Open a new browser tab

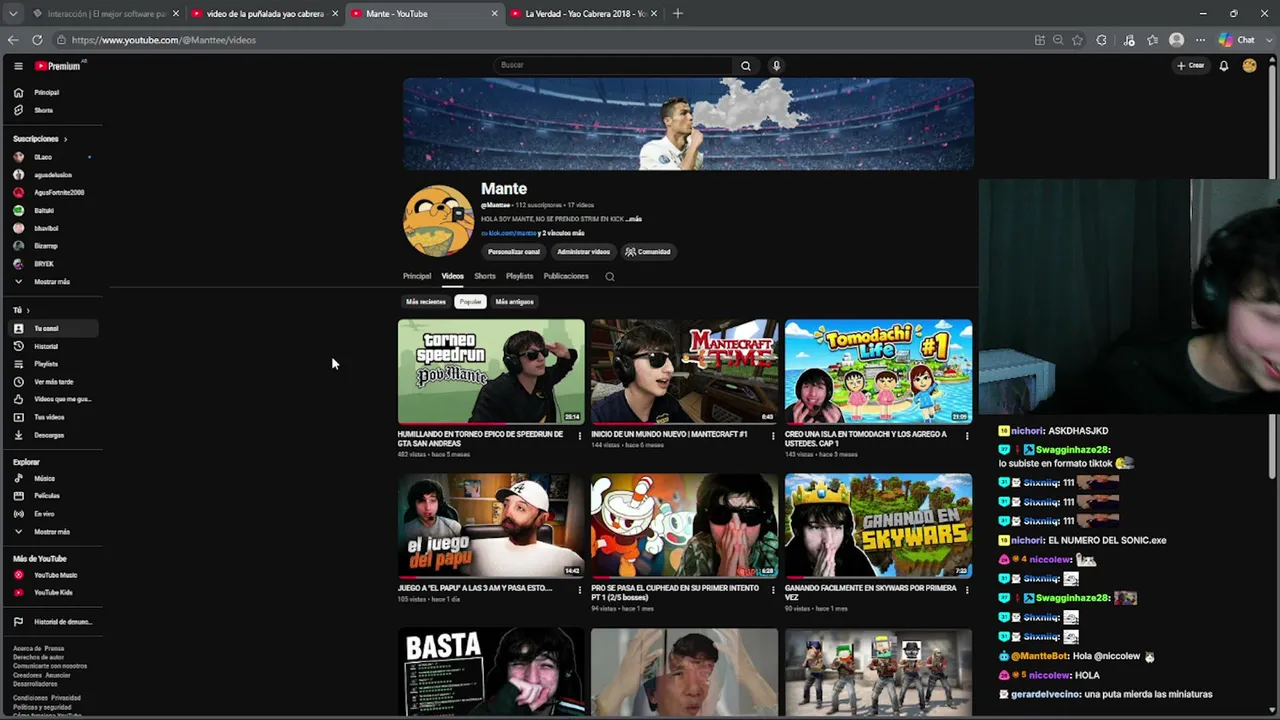point(677,14)
